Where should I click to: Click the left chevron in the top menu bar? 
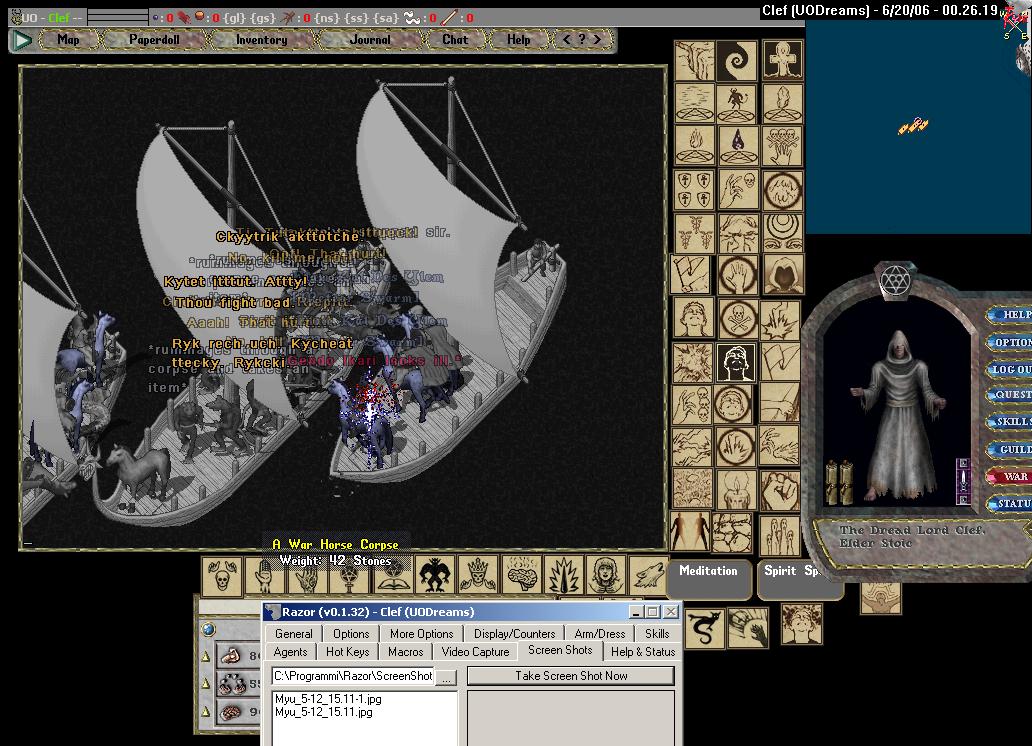click(566, 40)
